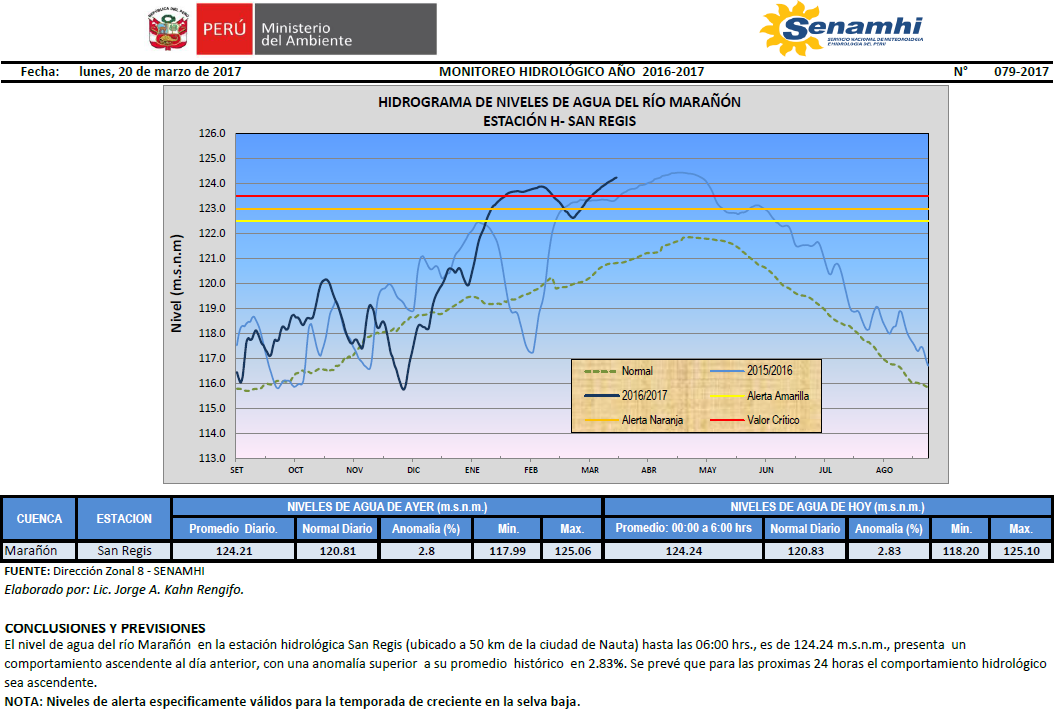This screenshot has height=717, width=1061.
Task: Click the Peru coat of arms emblem
Action: pos(169,29)
